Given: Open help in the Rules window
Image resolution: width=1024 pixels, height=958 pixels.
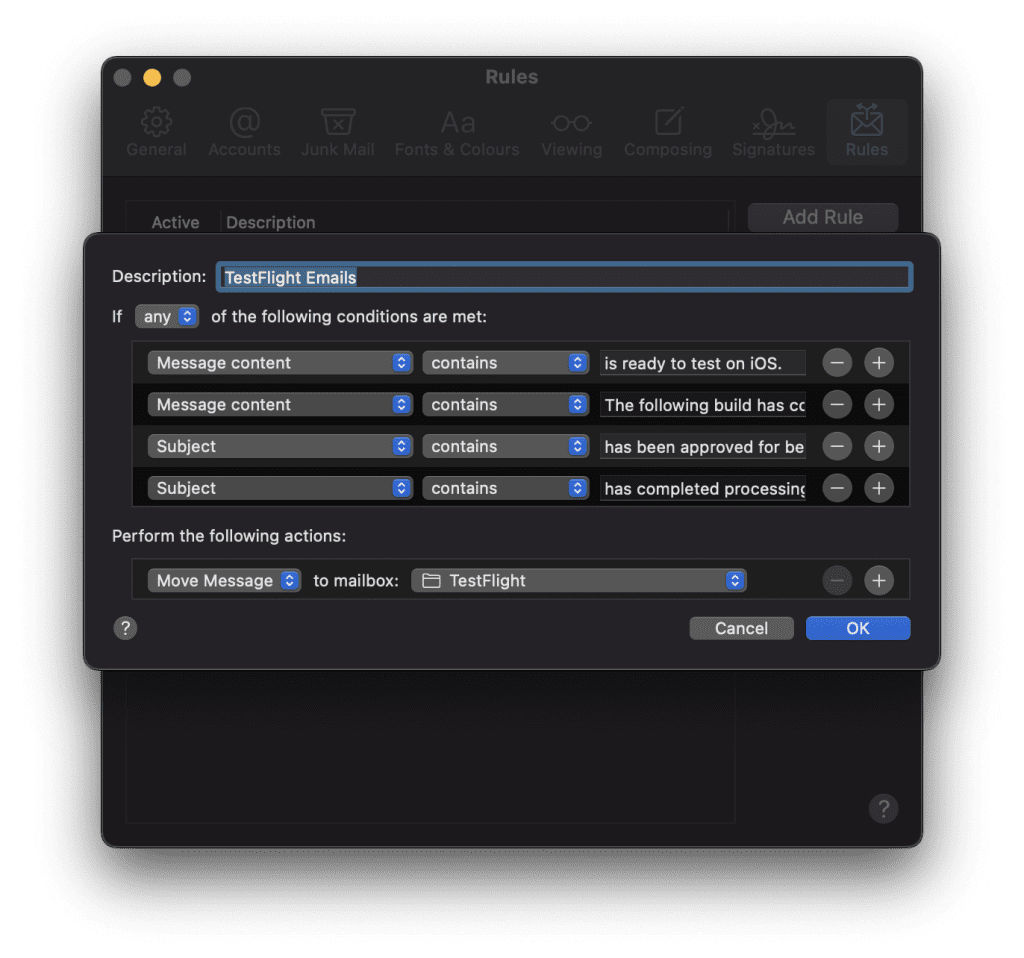Looking at the screenshot, I should (x=884, y=808).
